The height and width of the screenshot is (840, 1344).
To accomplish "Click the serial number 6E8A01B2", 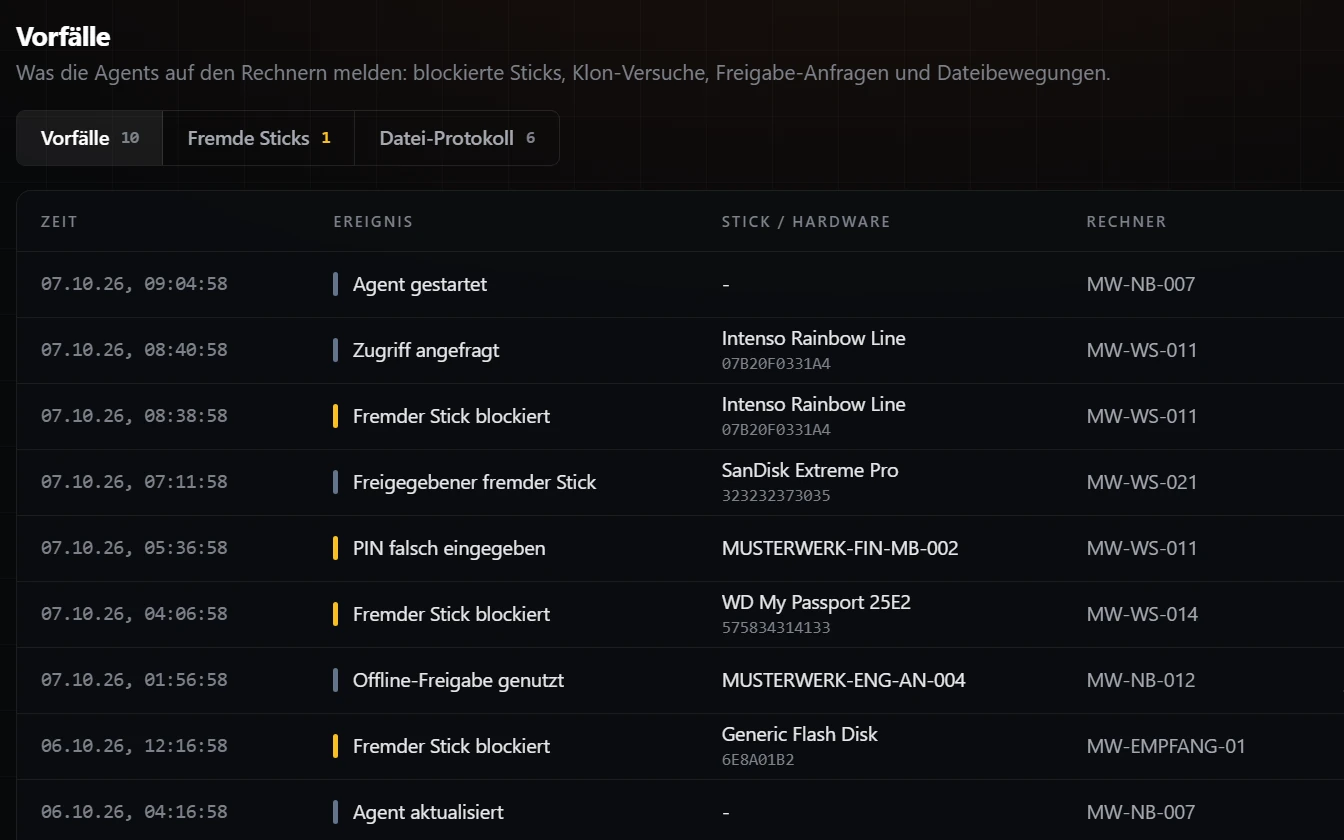I will (x=758, y=760).
